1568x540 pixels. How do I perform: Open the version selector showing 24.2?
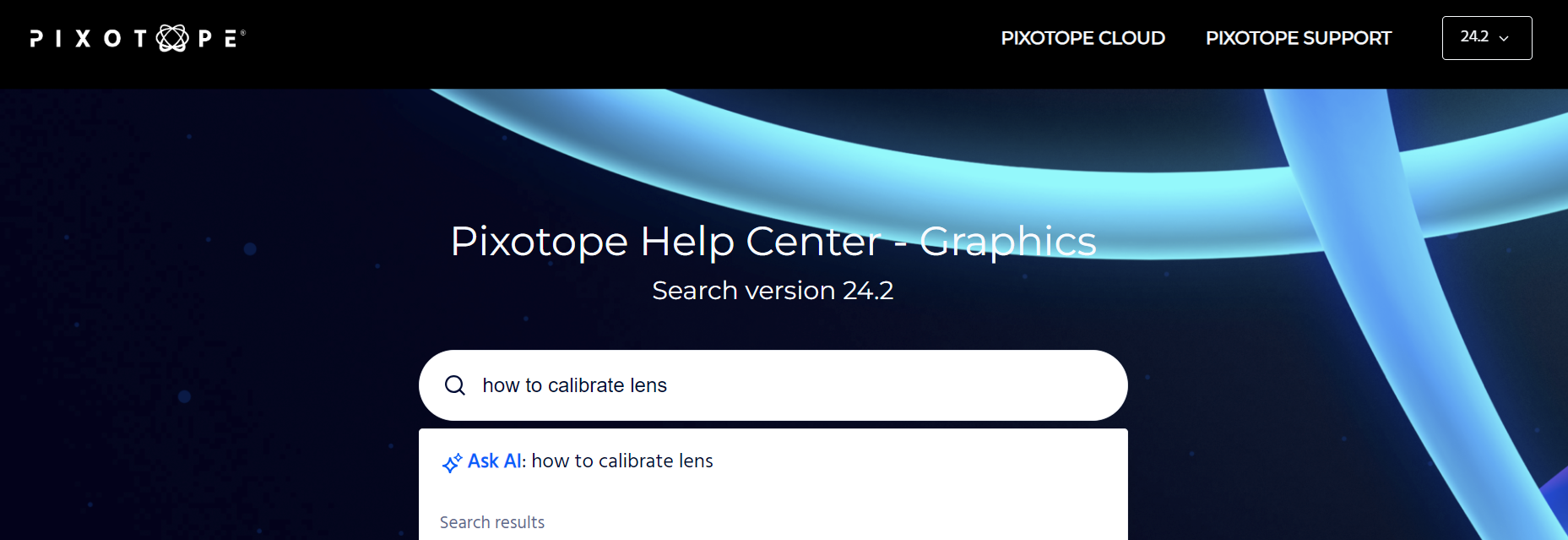(1487, 38)
